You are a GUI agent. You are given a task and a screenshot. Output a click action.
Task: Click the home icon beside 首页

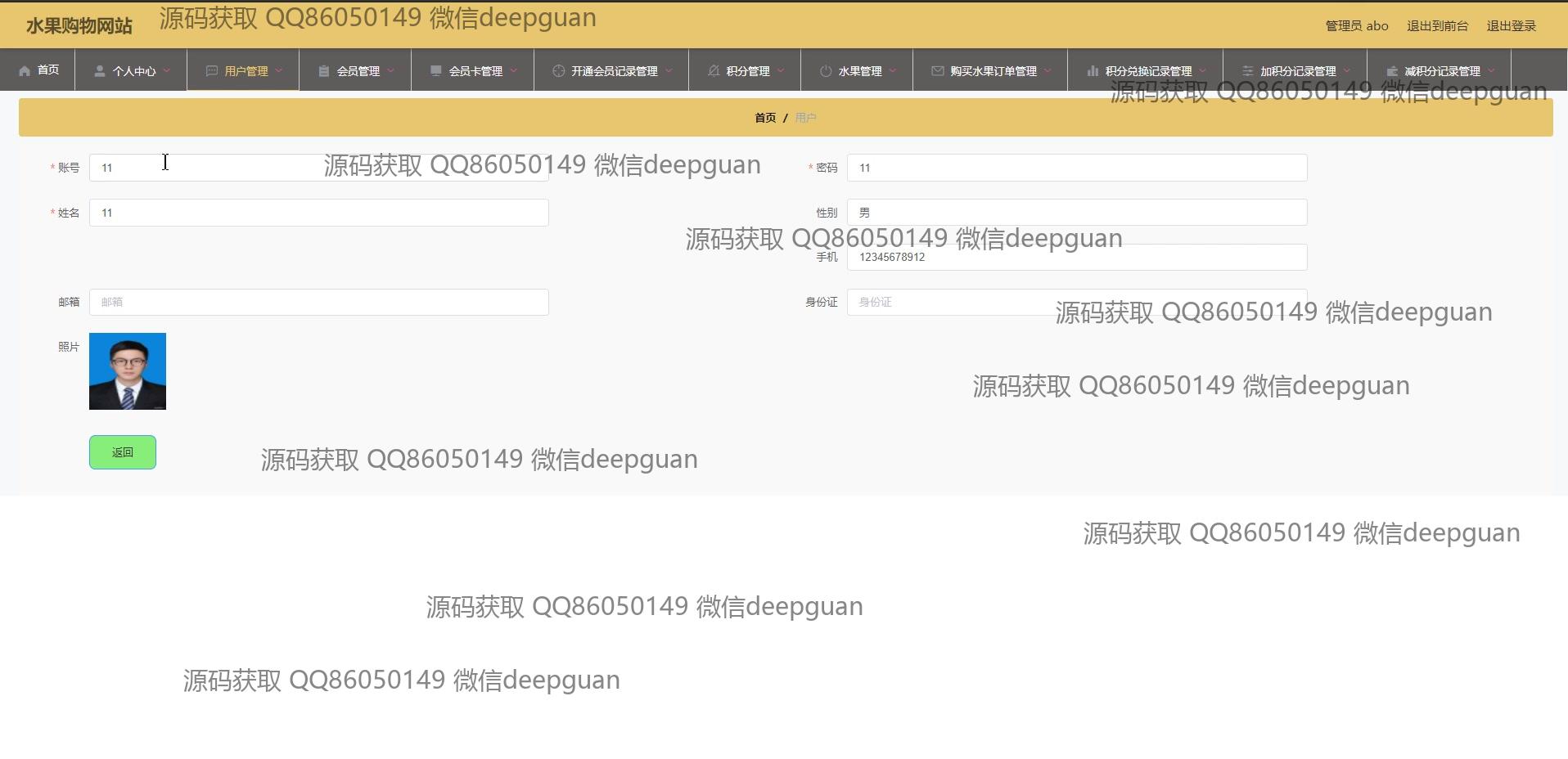tap(25, 71)
